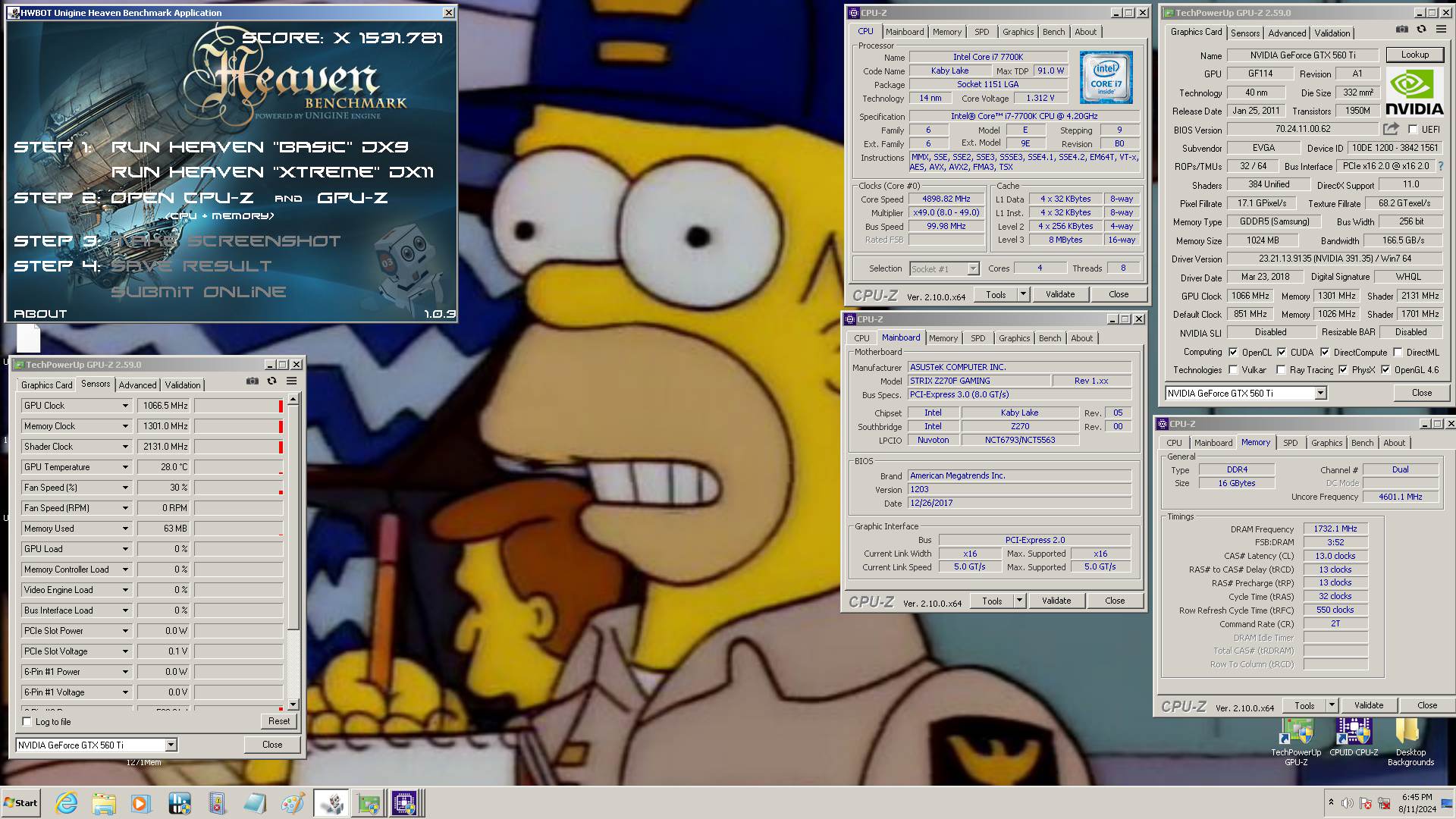Select the blank file icon on desktop
The height and width of the screenshot is (819, 1456).
click(x=28, y=338)
